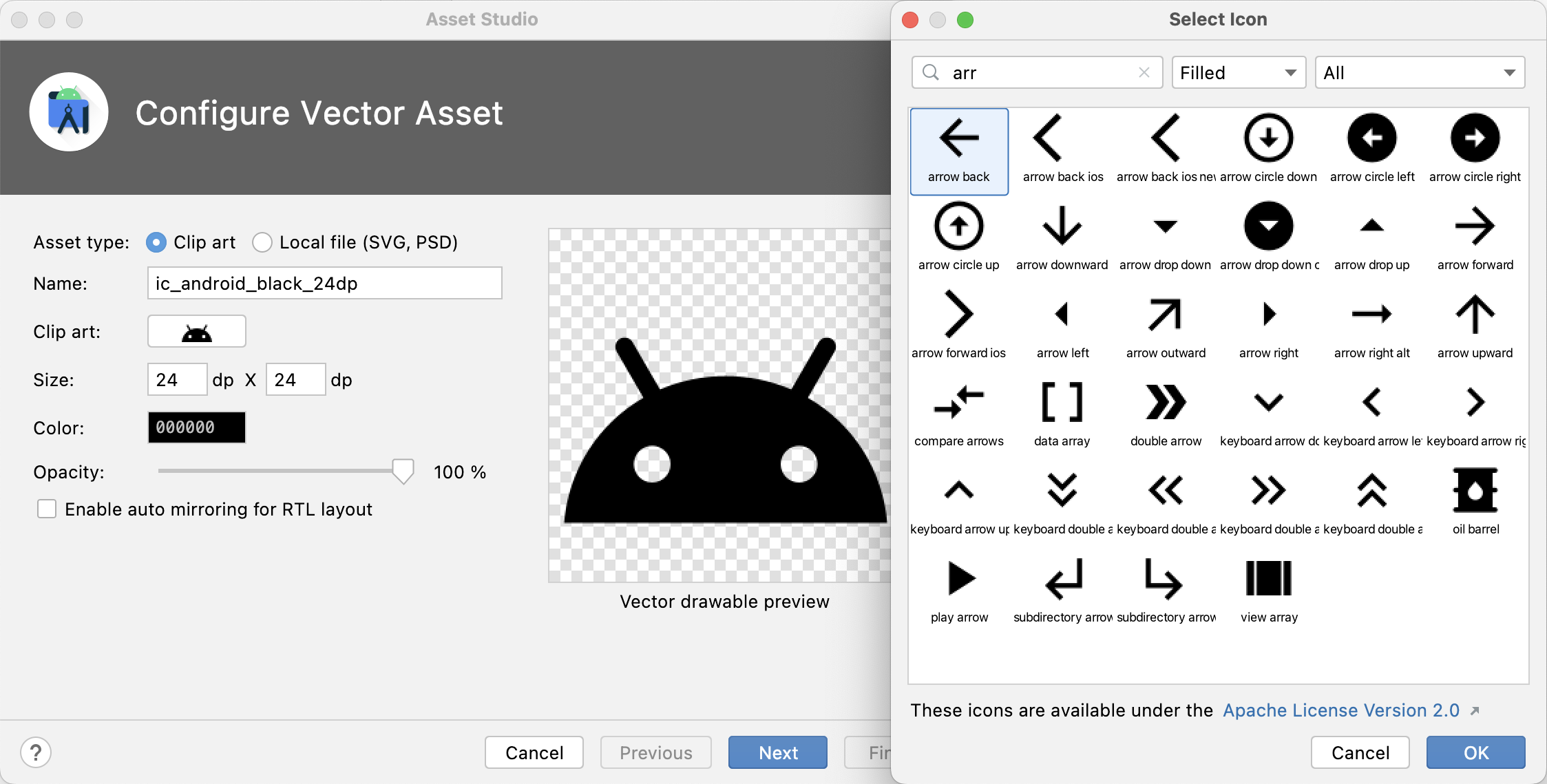Confirm icon selection with OK
Viewport: 1547px width, 784px height.
[1475, 752]
